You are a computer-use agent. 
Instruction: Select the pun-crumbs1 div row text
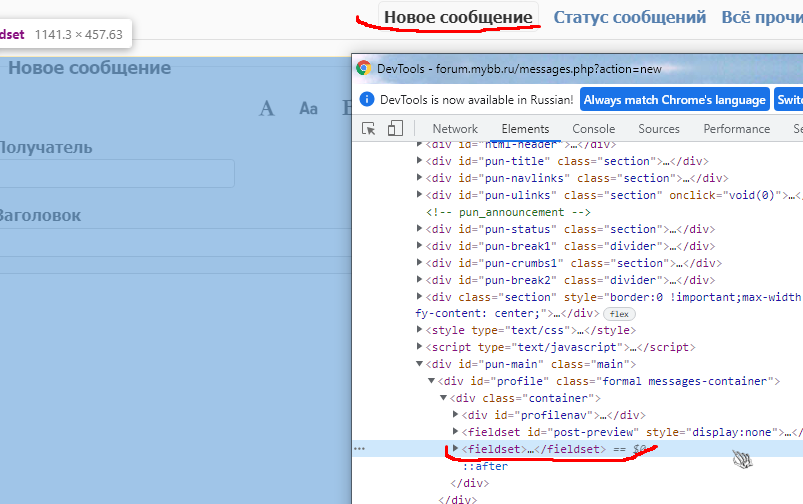coord(574,263)
